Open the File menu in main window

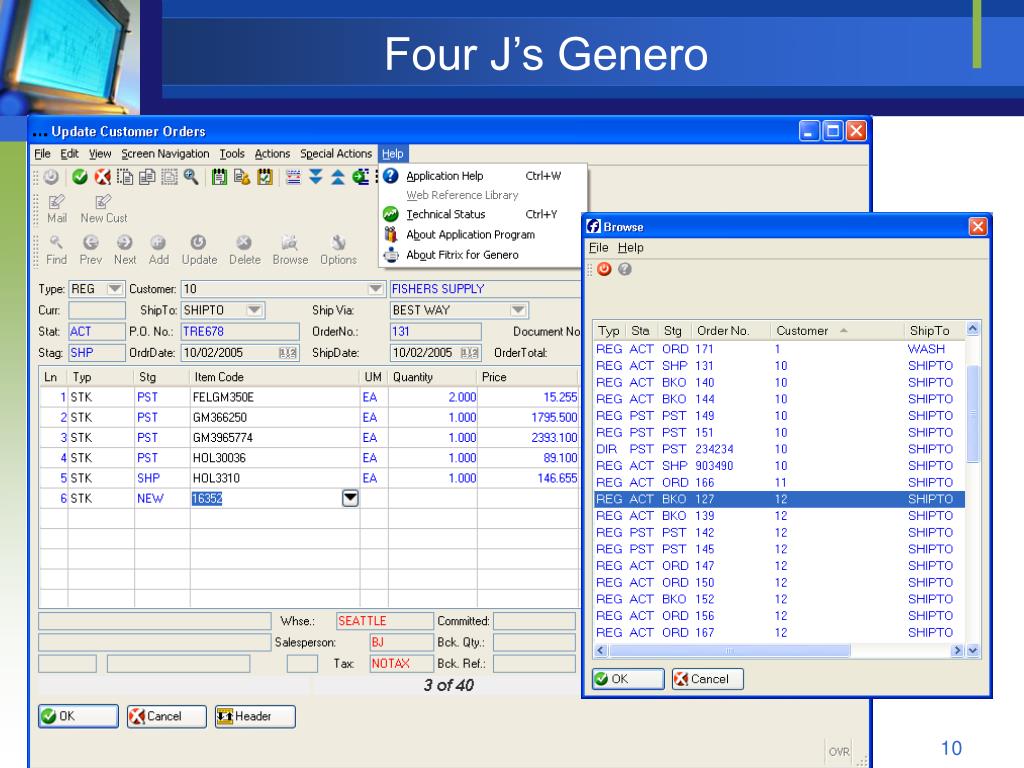point(42,153)
